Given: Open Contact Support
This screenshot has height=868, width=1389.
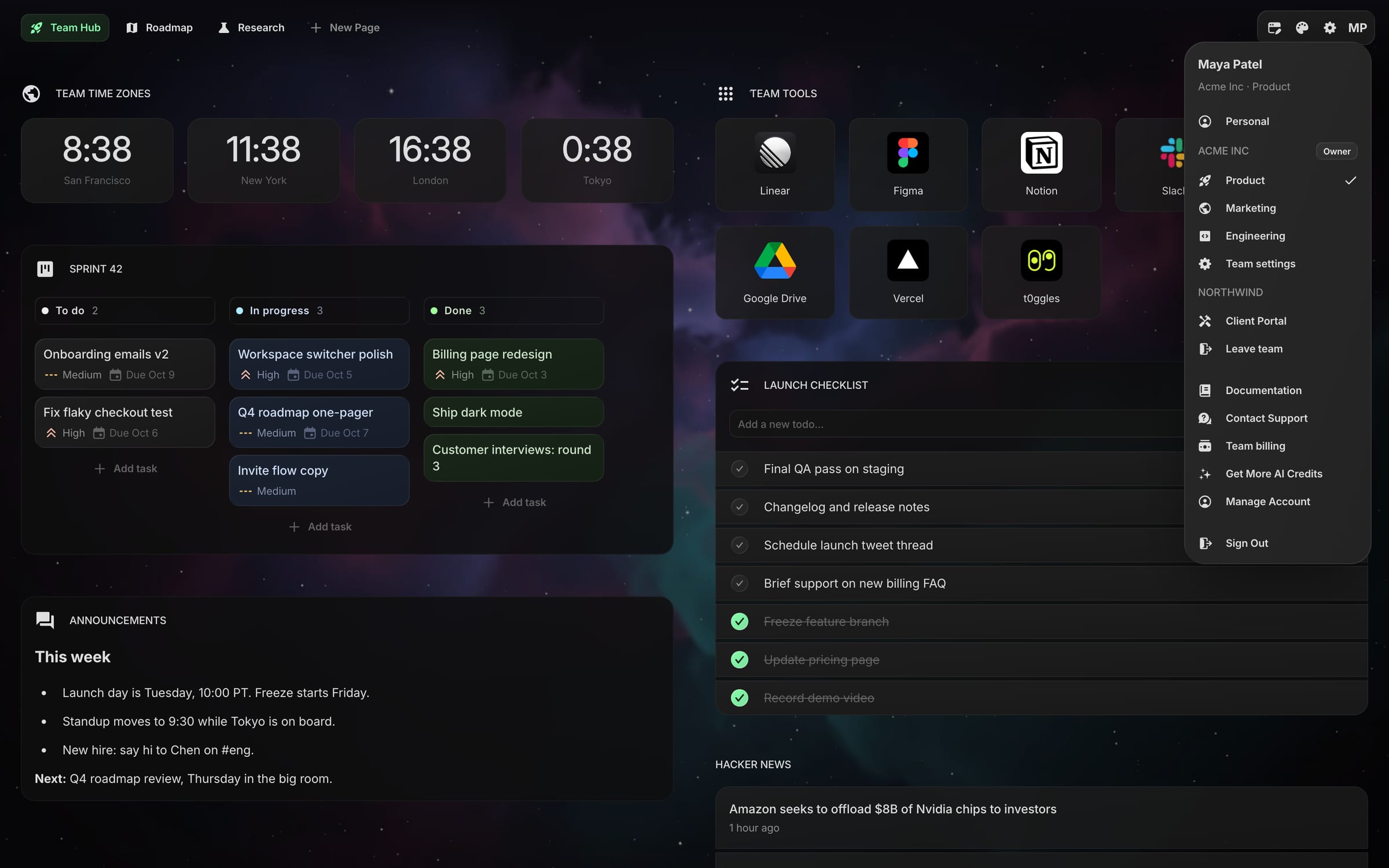Looking at the screenshot, I should [1277, 418].
